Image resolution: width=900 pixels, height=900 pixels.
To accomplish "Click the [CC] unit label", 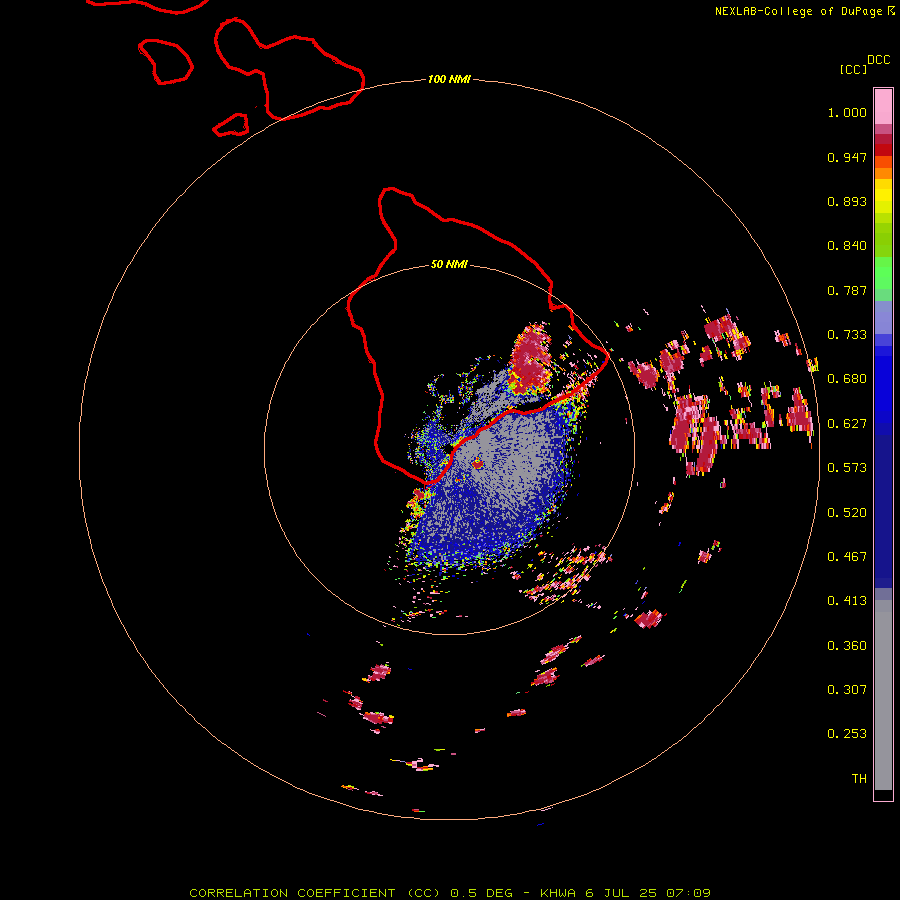I will [x=853, y=69].
